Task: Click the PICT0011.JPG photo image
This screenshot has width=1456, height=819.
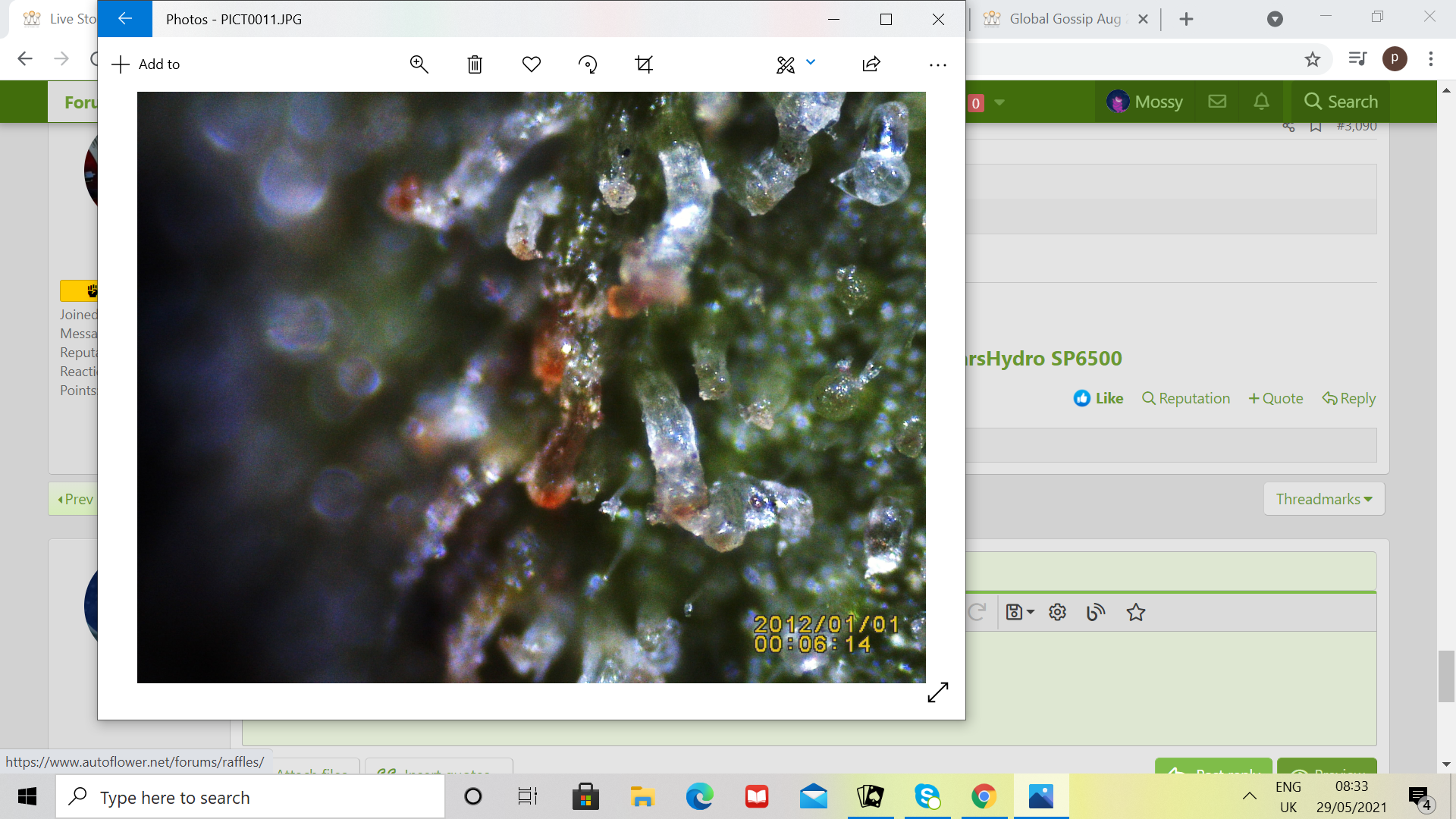Action: click(x=531, y=387)
